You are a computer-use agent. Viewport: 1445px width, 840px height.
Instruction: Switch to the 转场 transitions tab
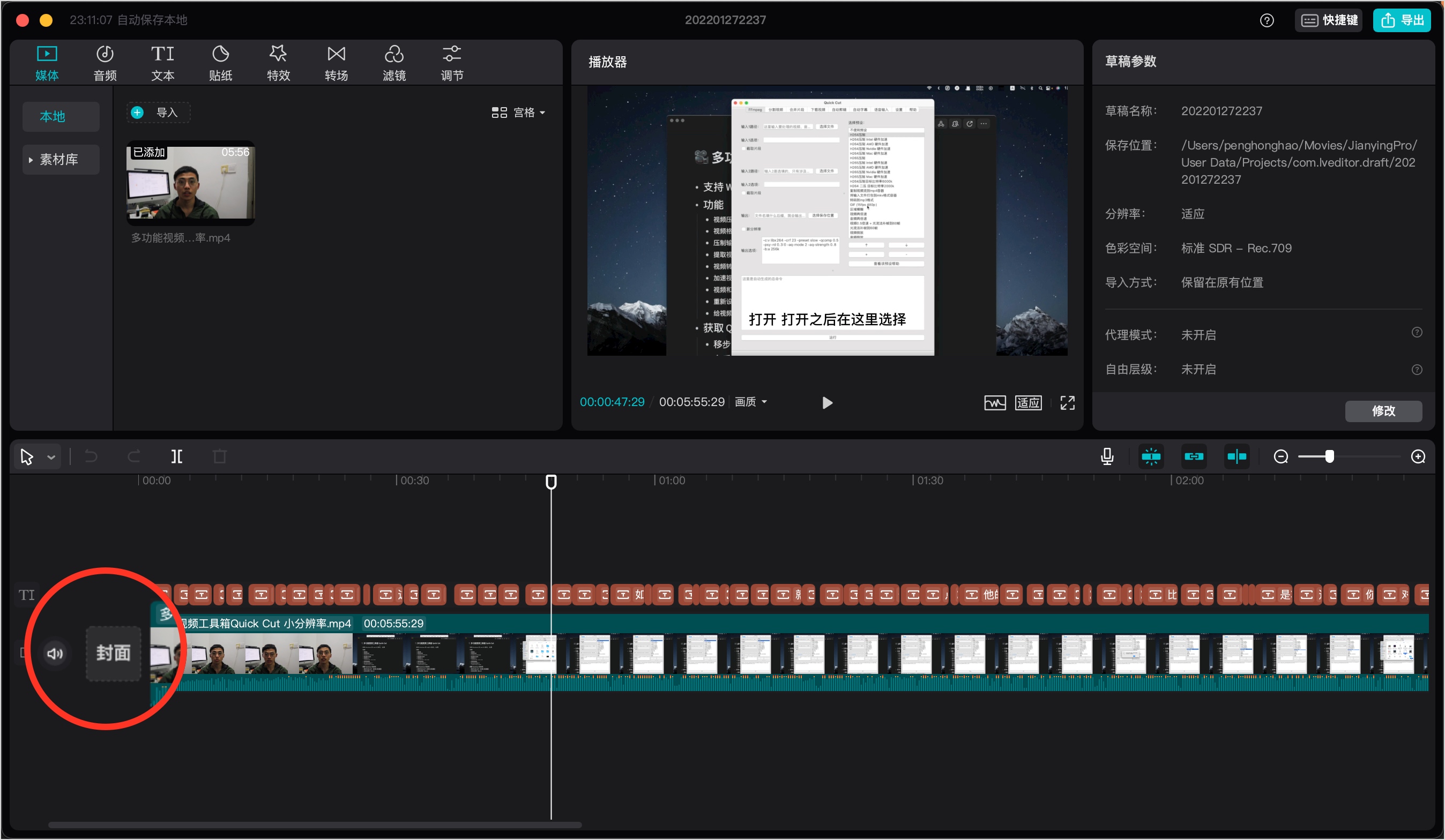336,63
